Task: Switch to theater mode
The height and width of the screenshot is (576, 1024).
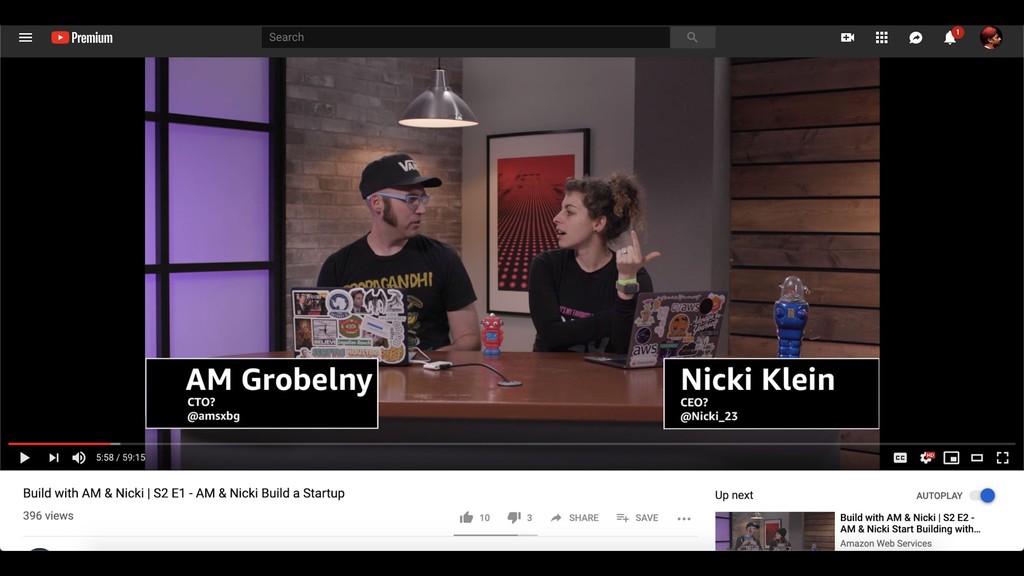Action: [x=977, y=458]
